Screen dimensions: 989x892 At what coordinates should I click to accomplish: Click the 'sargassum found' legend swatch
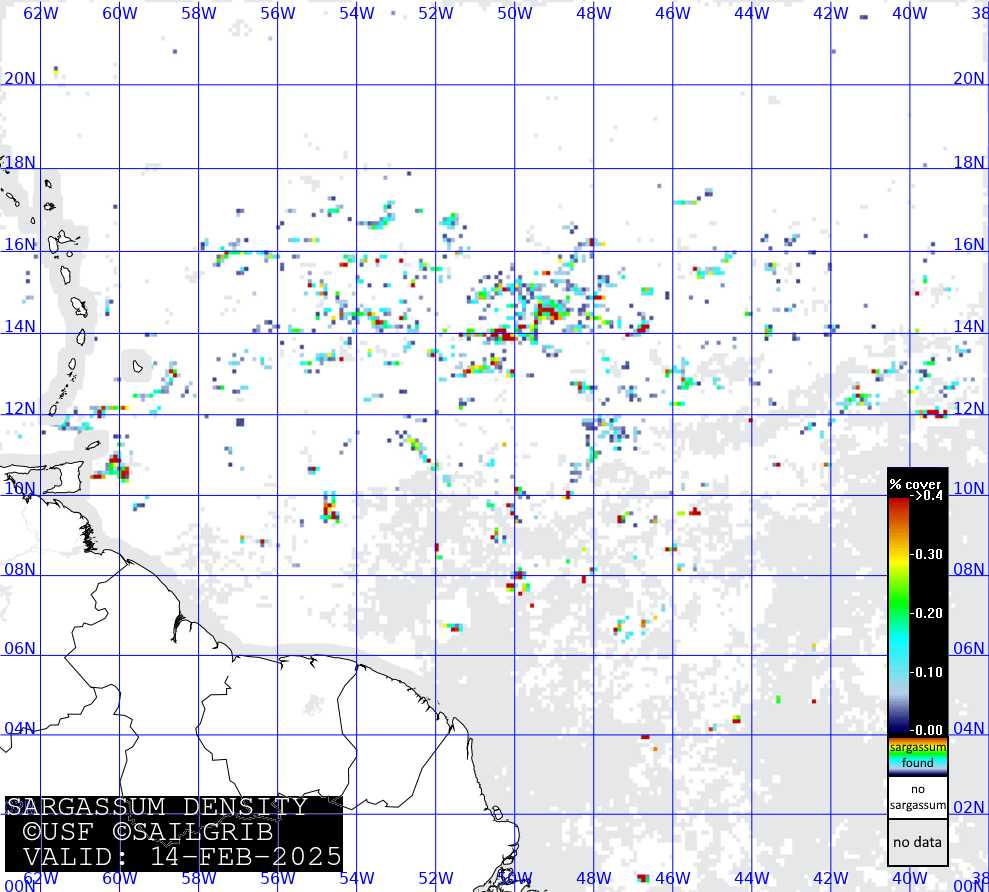tap(917, 756)
